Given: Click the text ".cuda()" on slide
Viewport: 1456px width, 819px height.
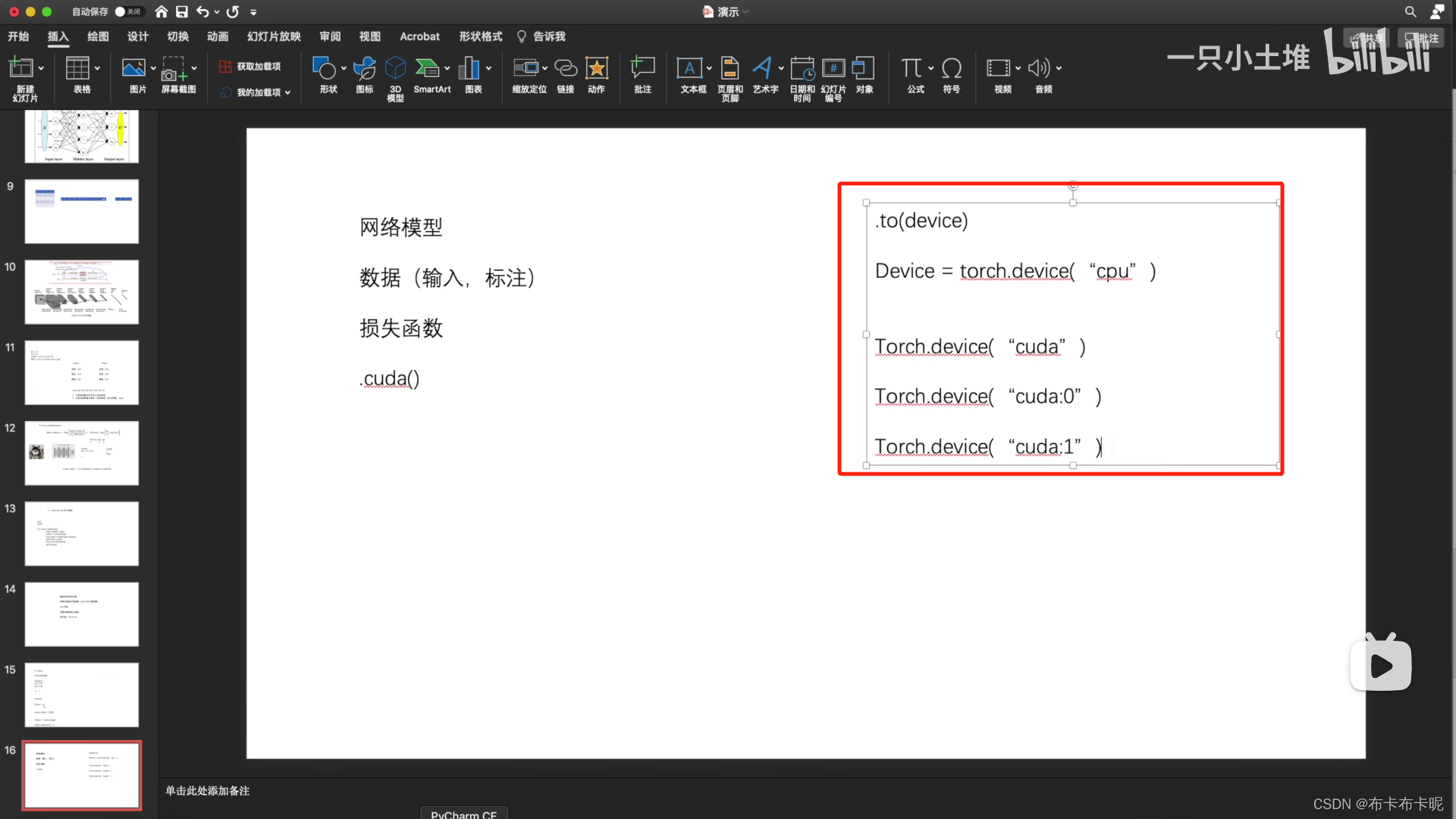Looking at the screenshot, I should [390, 378].
